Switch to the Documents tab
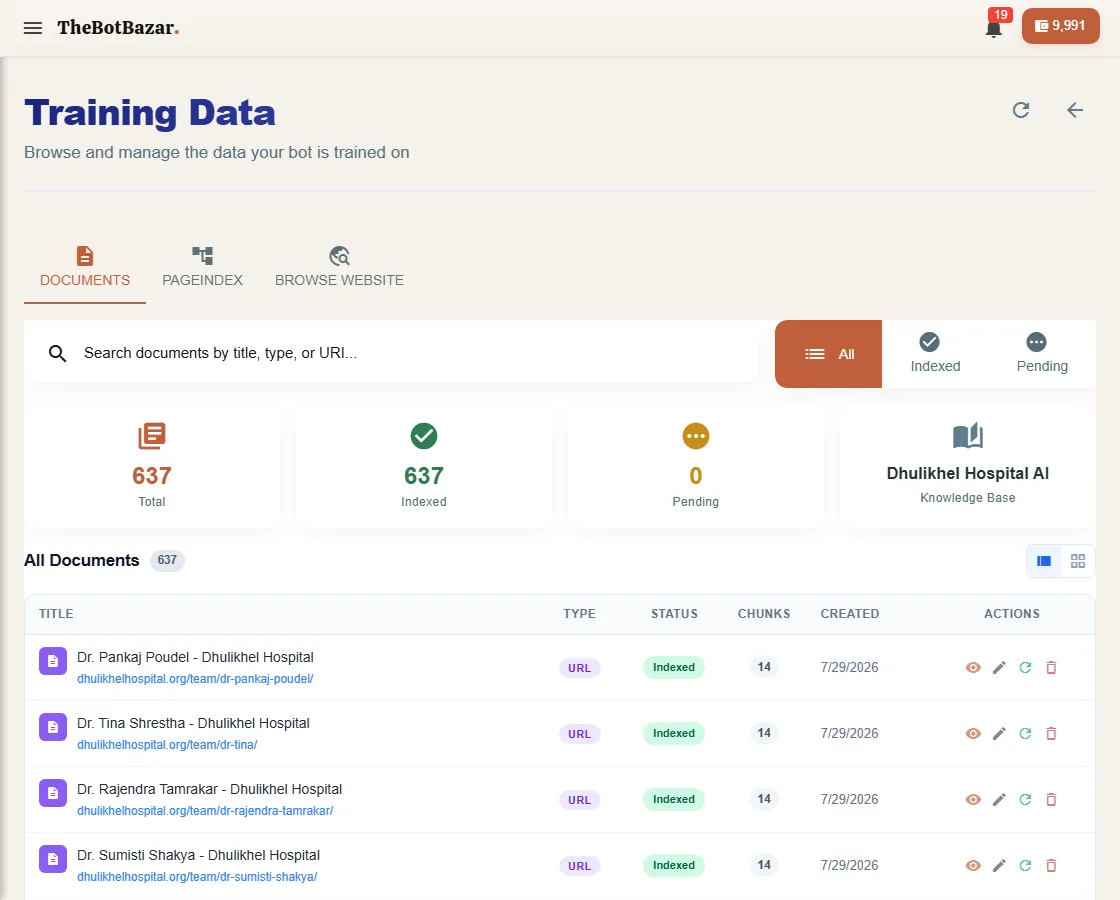This screenshot has height=900, width=1120. [x=85, y=268]
